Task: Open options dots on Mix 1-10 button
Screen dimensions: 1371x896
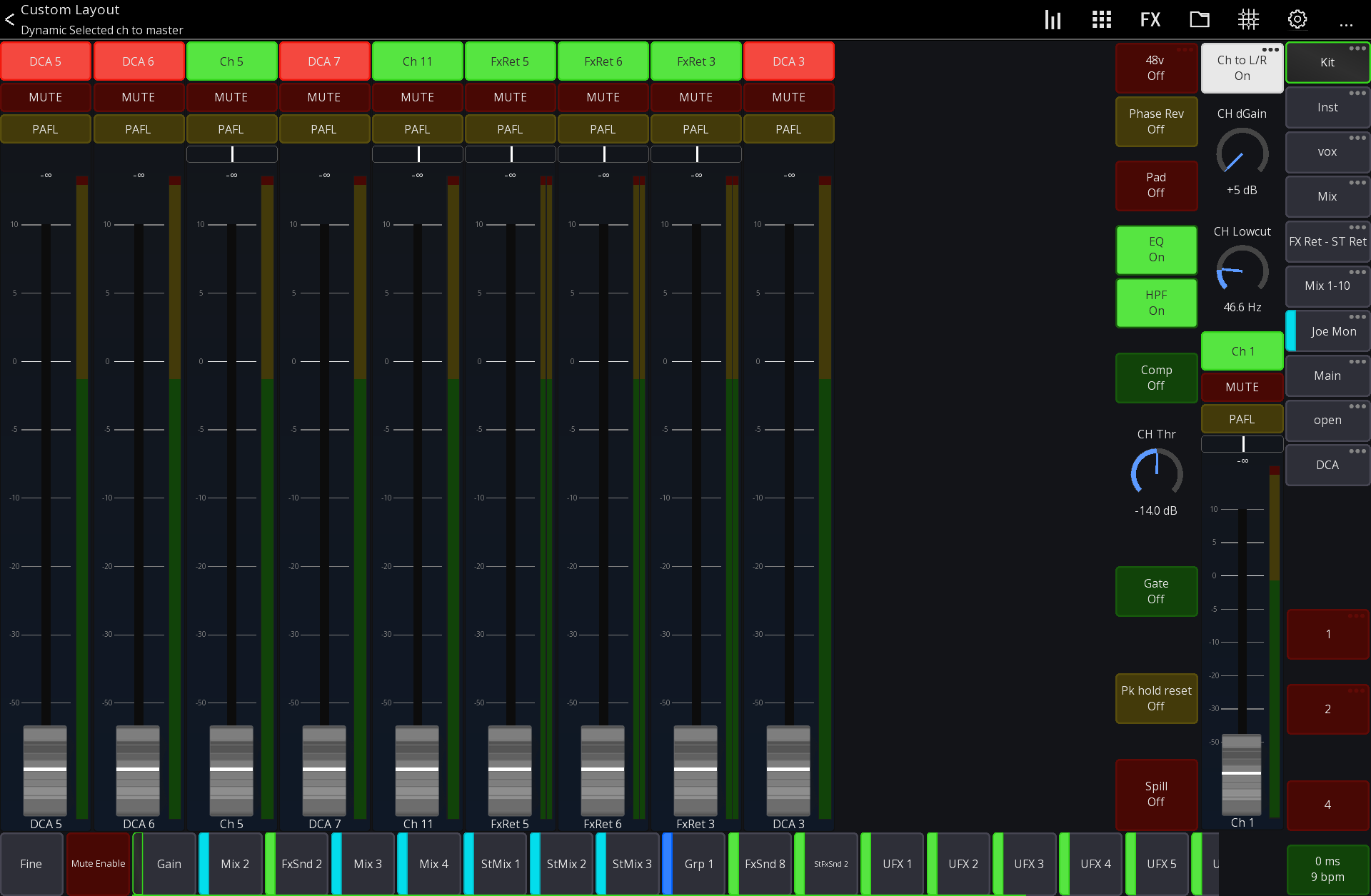Action: pos(1357,272)
